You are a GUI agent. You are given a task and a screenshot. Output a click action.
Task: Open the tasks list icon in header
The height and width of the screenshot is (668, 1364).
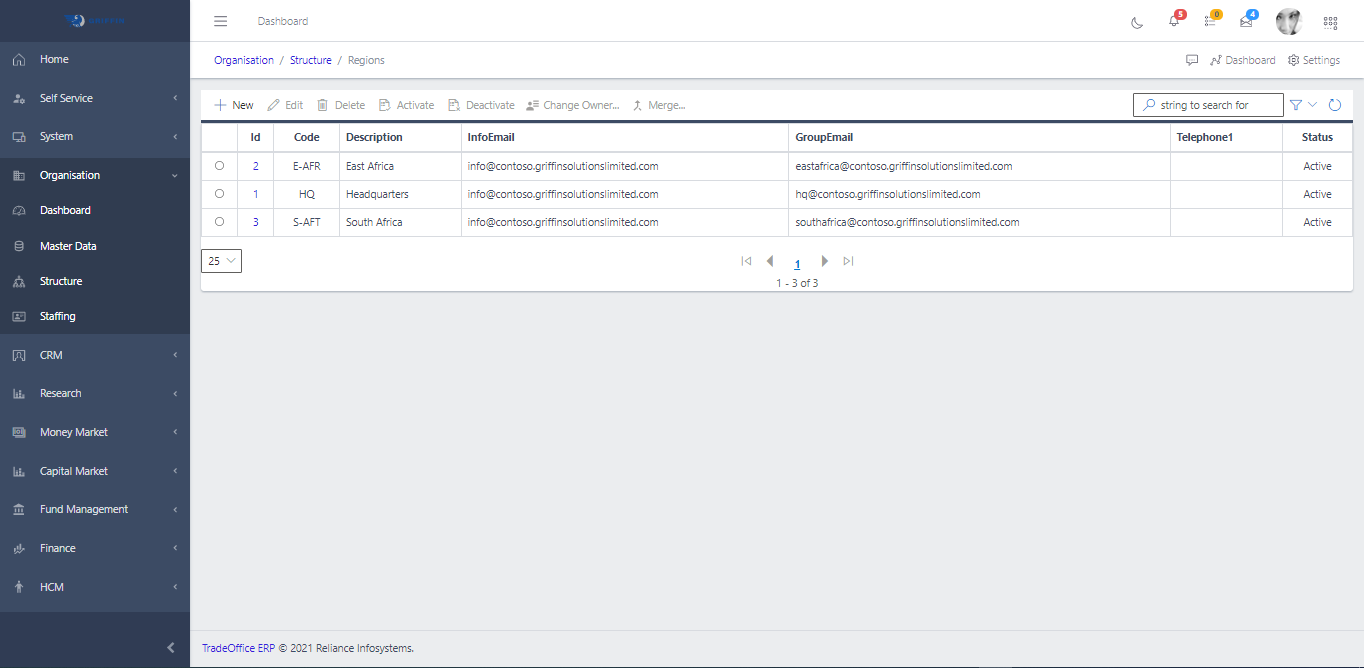[x=1210, y=22]
